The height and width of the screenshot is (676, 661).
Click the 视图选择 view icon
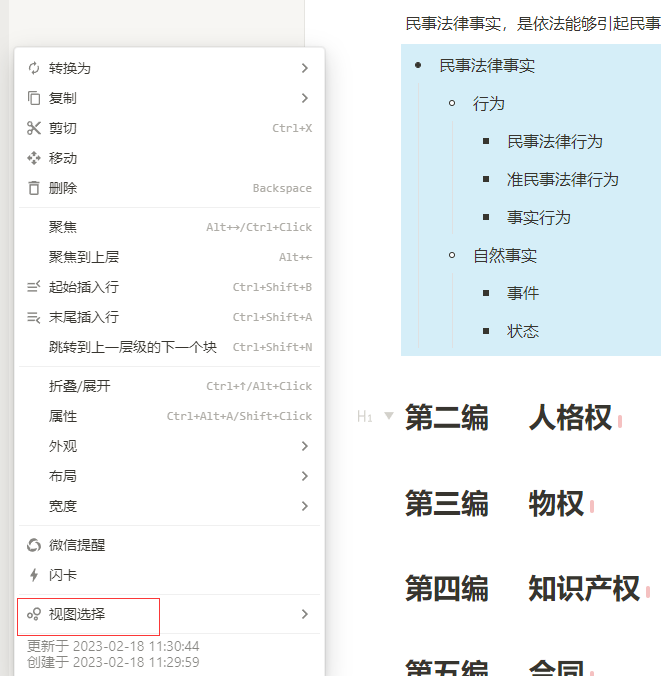tap(34, 614)
